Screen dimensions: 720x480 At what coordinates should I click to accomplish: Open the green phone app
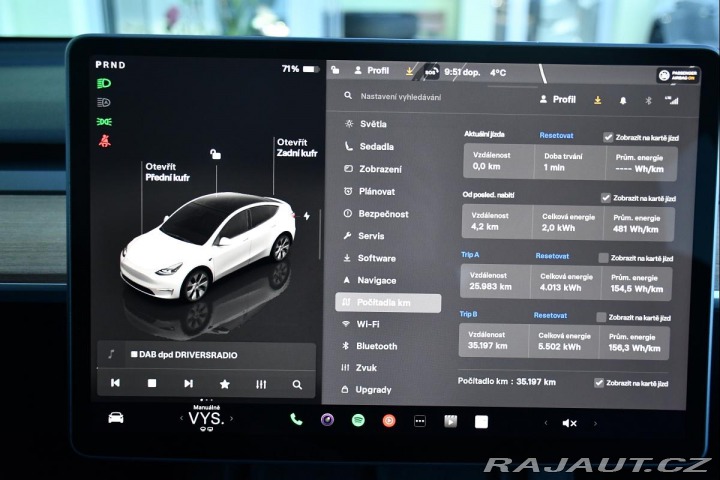[296, 419]
